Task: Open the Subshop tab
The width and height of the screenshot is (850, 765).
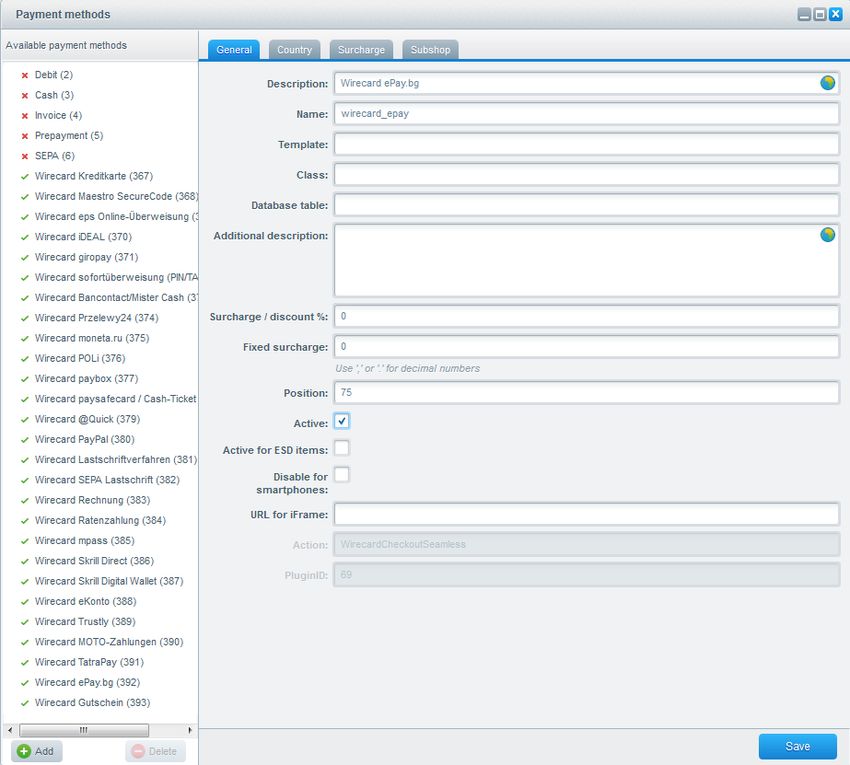Action: pyautogui.click(x=430, y=49)
